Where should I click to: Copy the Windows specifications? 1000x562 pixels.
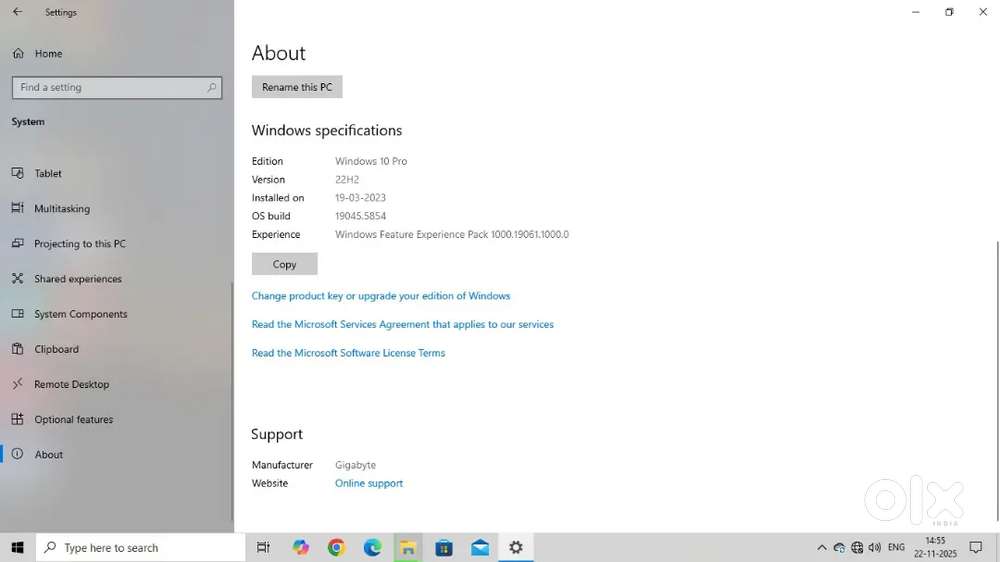point(284,264)
